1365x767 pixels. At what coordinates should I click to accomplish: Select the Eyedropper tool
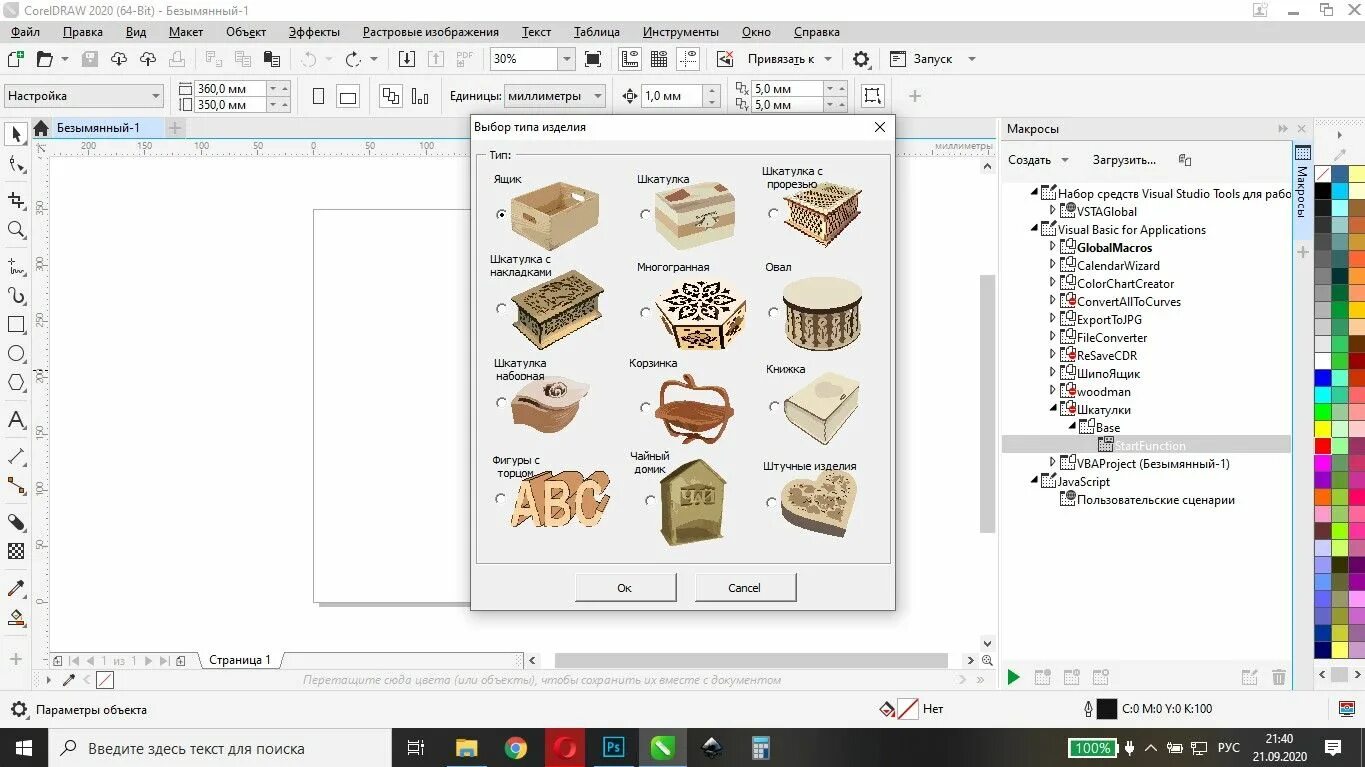click(x=16, y=589)
